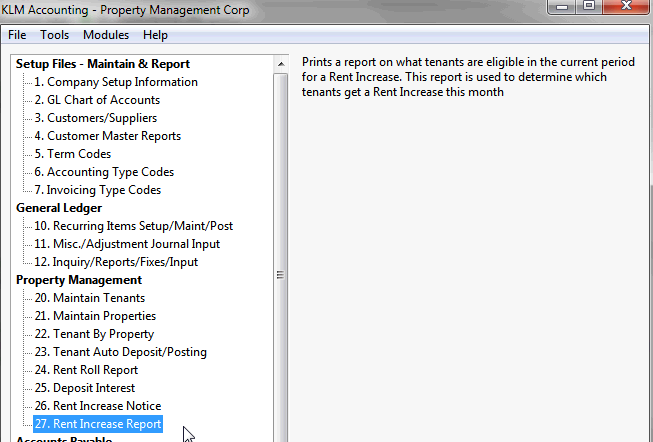Image resolution: width=653 pixels, height=442 pixels.
Task: Click Setup Files - Maintain & Report heading
Action: pos(103,64)
